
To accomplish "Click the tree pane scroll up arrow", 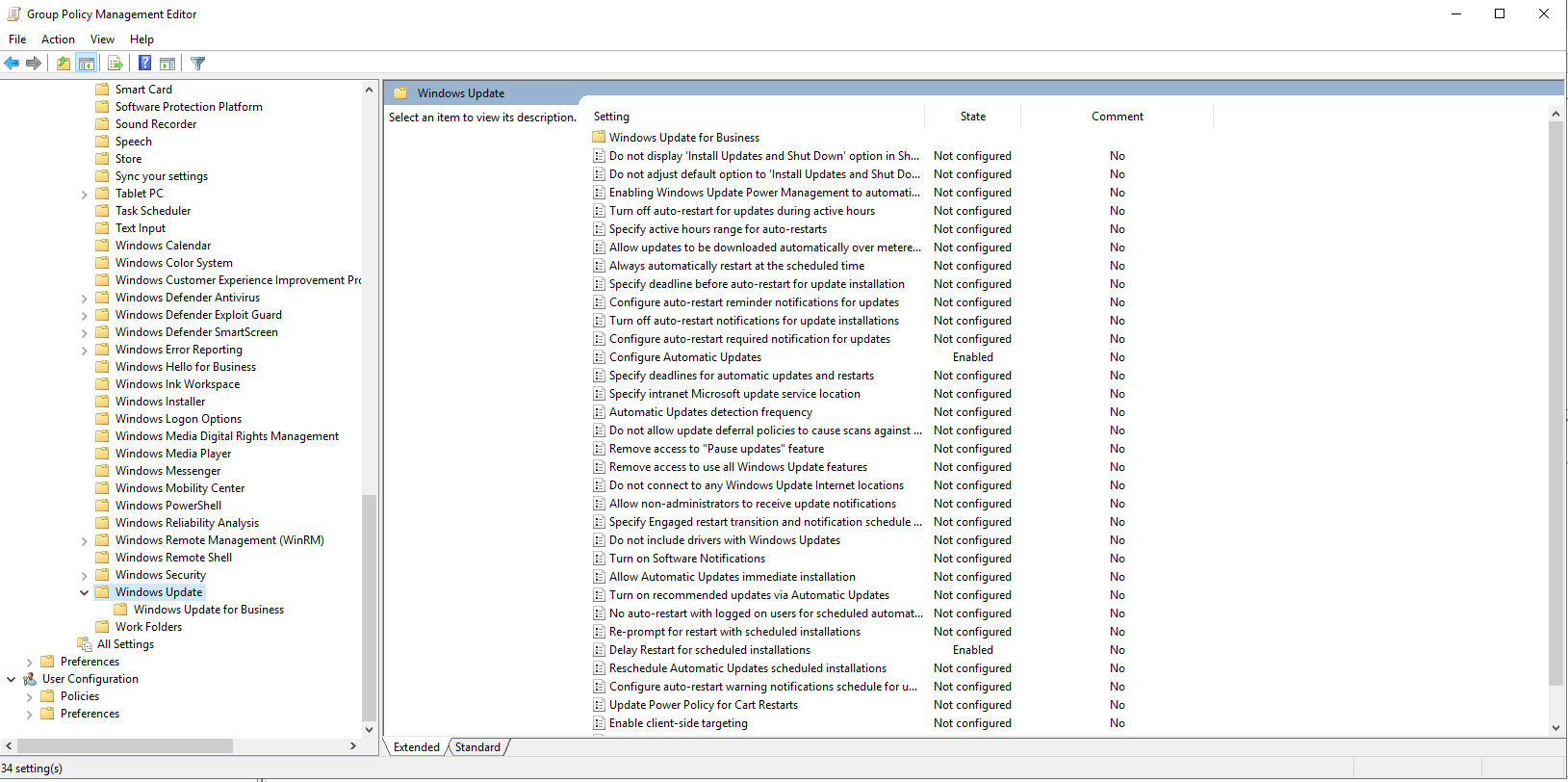I will coord(369,90).
